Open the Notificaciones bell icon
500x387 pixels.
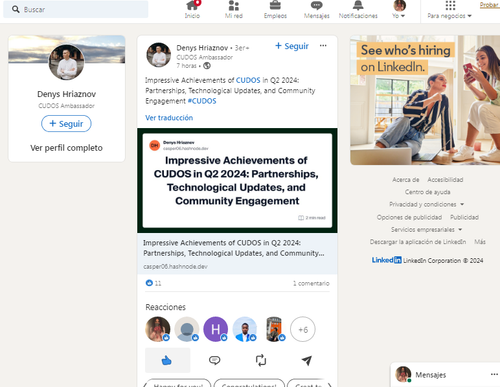pyautogui.click(x=358, y=5)
